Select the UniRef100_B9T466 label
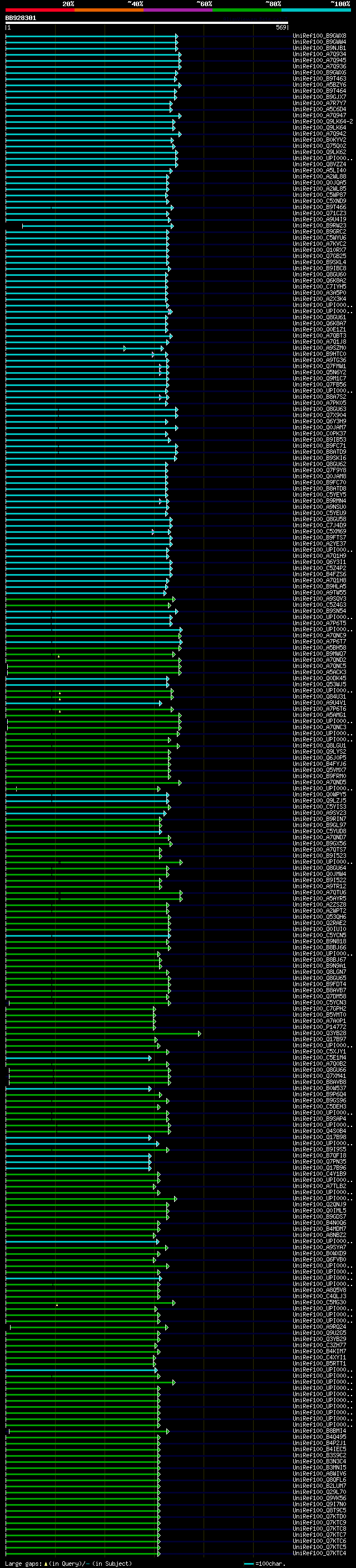Screen dimensions: 356x1568 [x=319, y=207]
